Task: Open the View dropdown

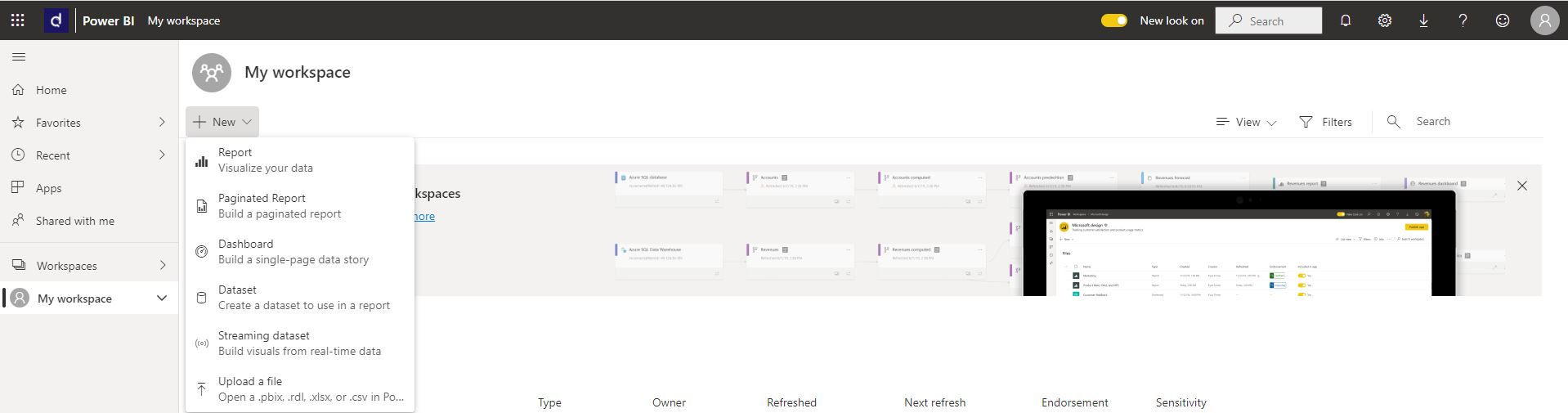Action: click(1246, 122)
